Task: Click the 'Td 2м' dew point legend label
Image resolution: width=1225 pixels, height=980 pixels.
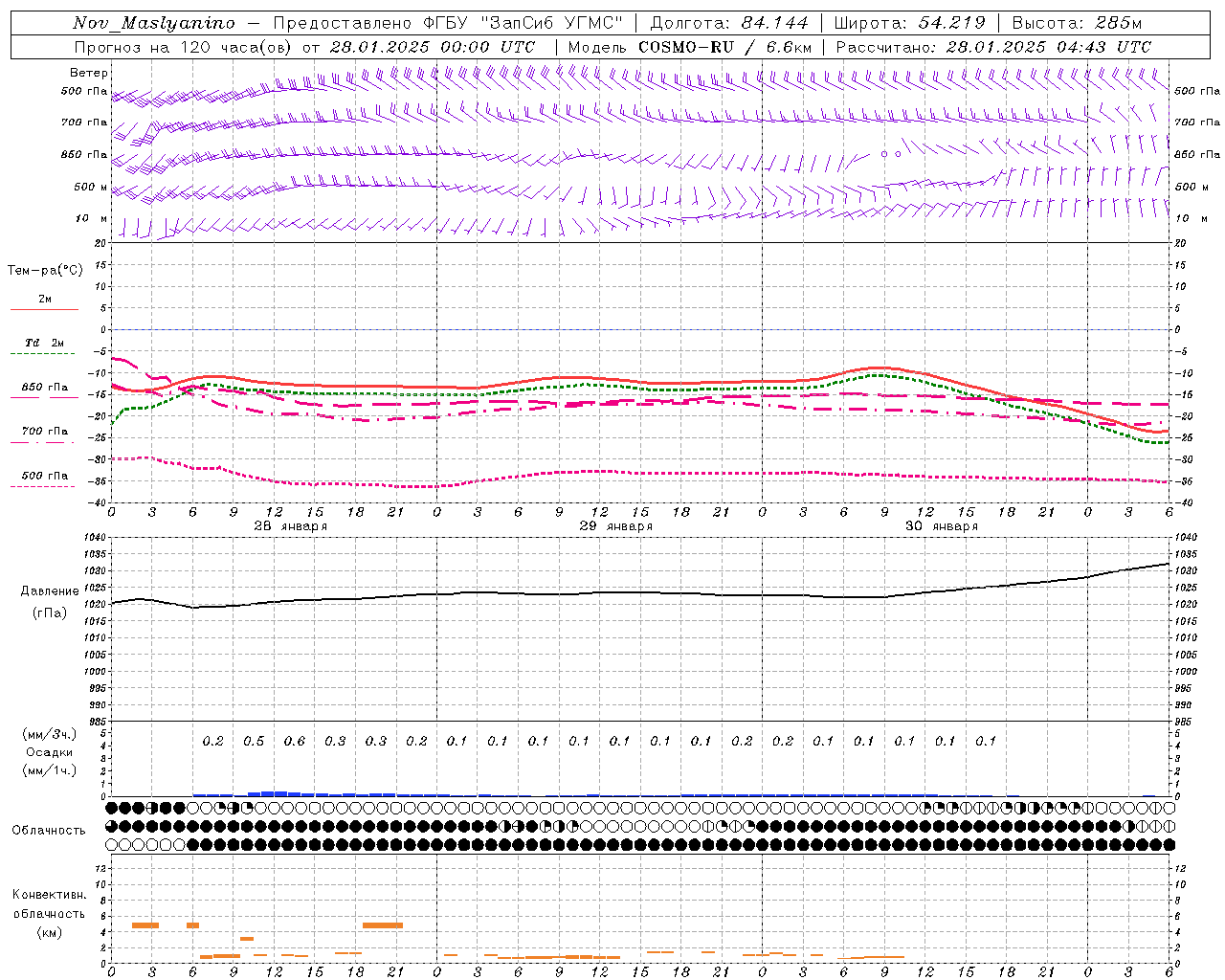Action: (x=45, y=343)
